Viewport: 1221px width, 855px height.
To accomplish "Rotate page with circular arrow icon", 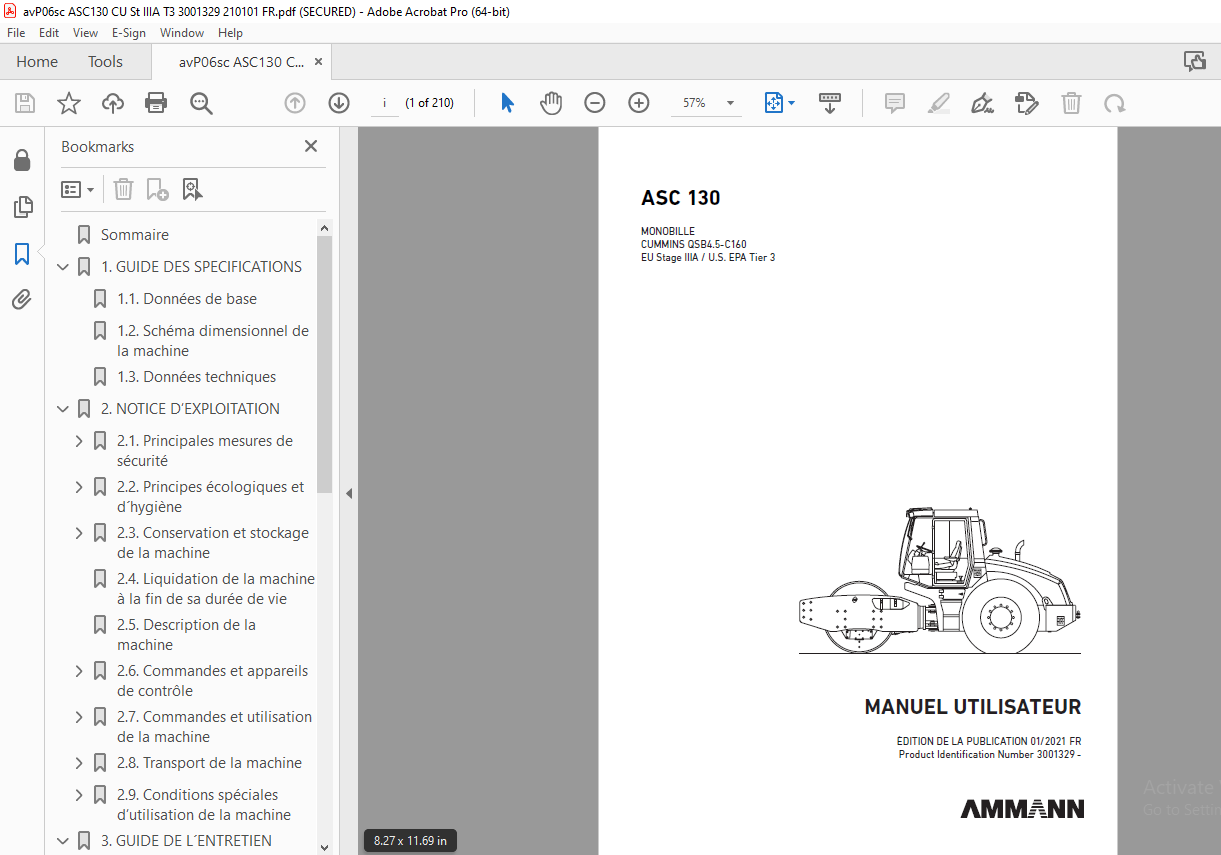I will (x=1114, y=103).
